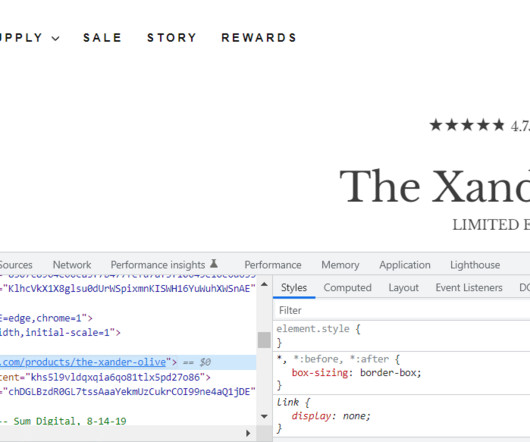The height and width of the screenshot is (442, 530).
Task: Click The Xander product title
Action: click(435, 186)
